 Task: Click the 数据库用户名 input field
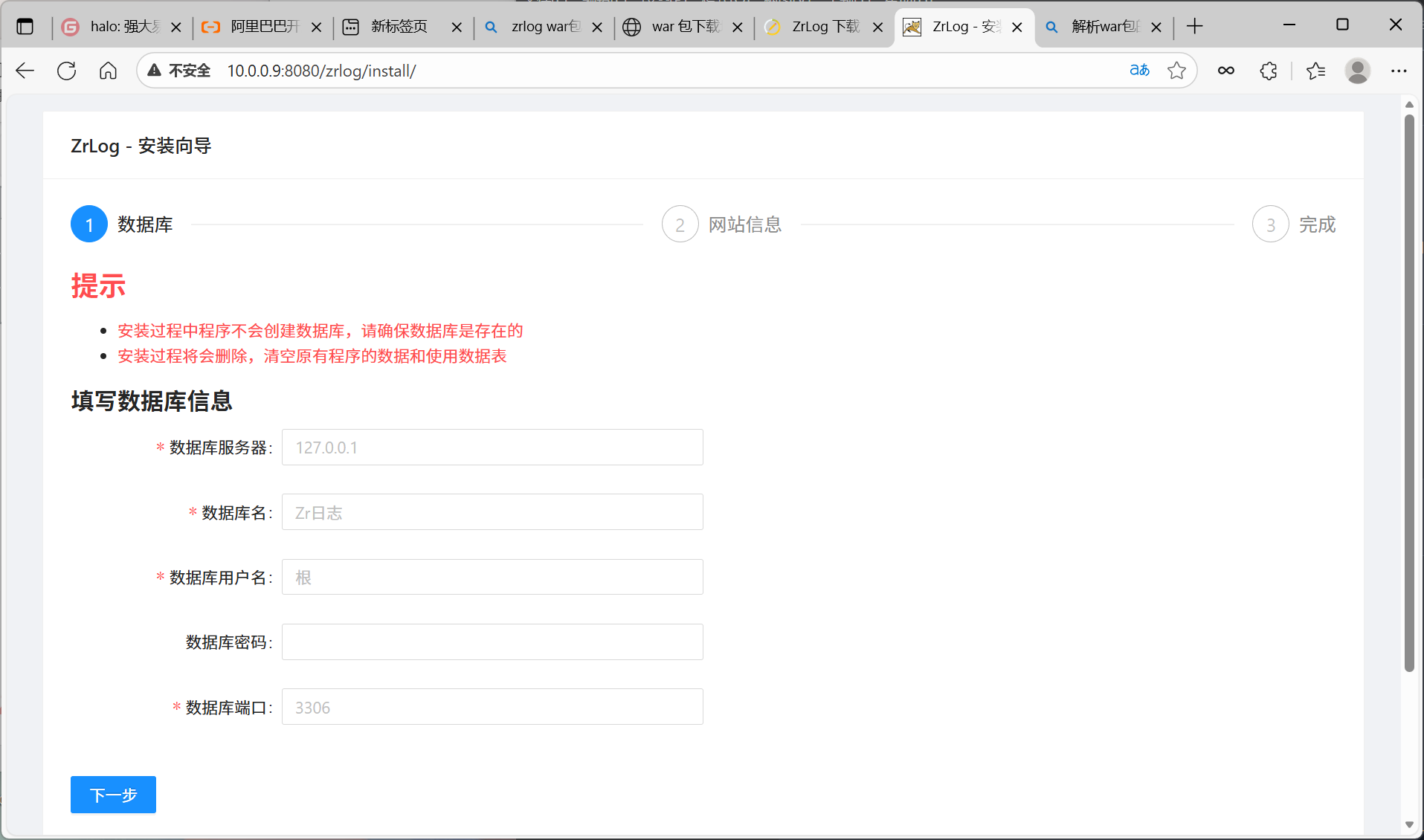[x=492, y=577]
